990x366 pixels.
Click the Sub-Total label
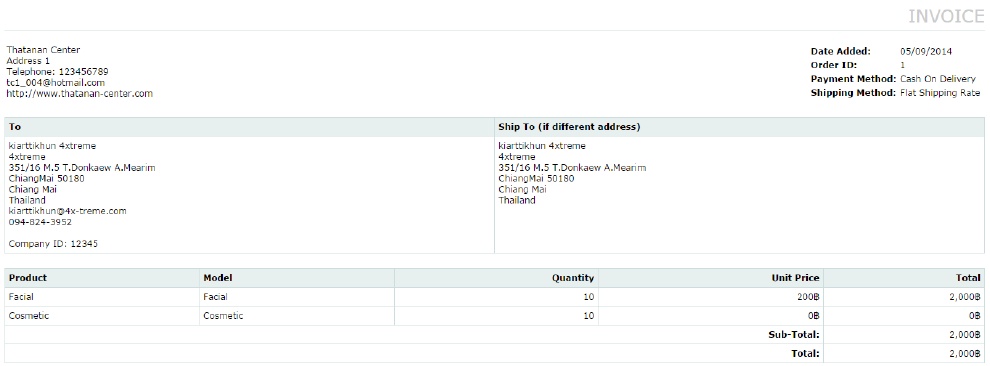pyautogui.click(x=794, y=334)
